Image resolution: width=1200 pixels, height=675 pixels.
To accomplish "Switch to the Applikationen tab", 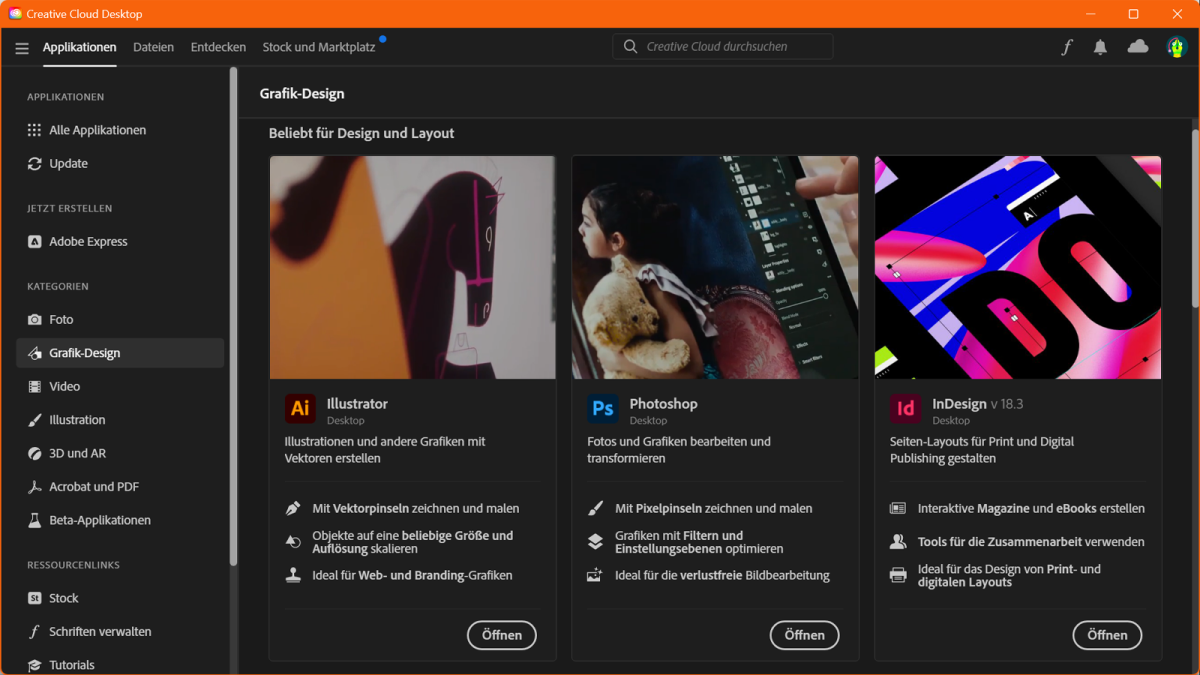I will tap(79, 47).
